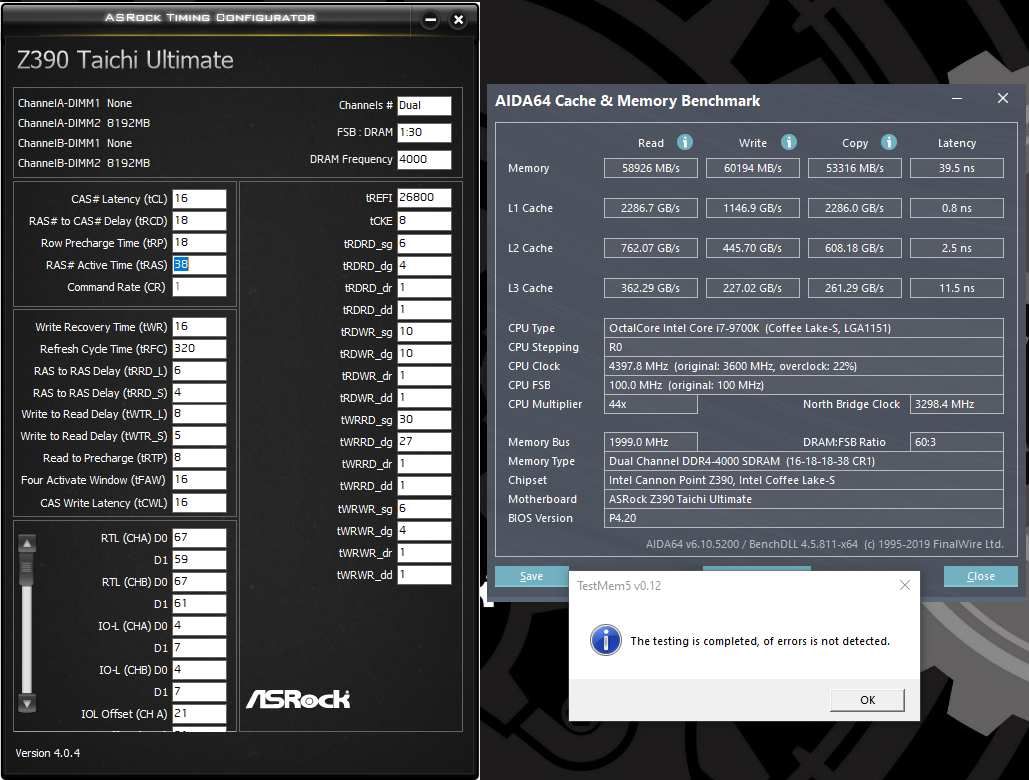Viewport: 1029px width, 780px height.
Task: Click the Memory Latency value 39.5 ns
Action: coord(956,168)
